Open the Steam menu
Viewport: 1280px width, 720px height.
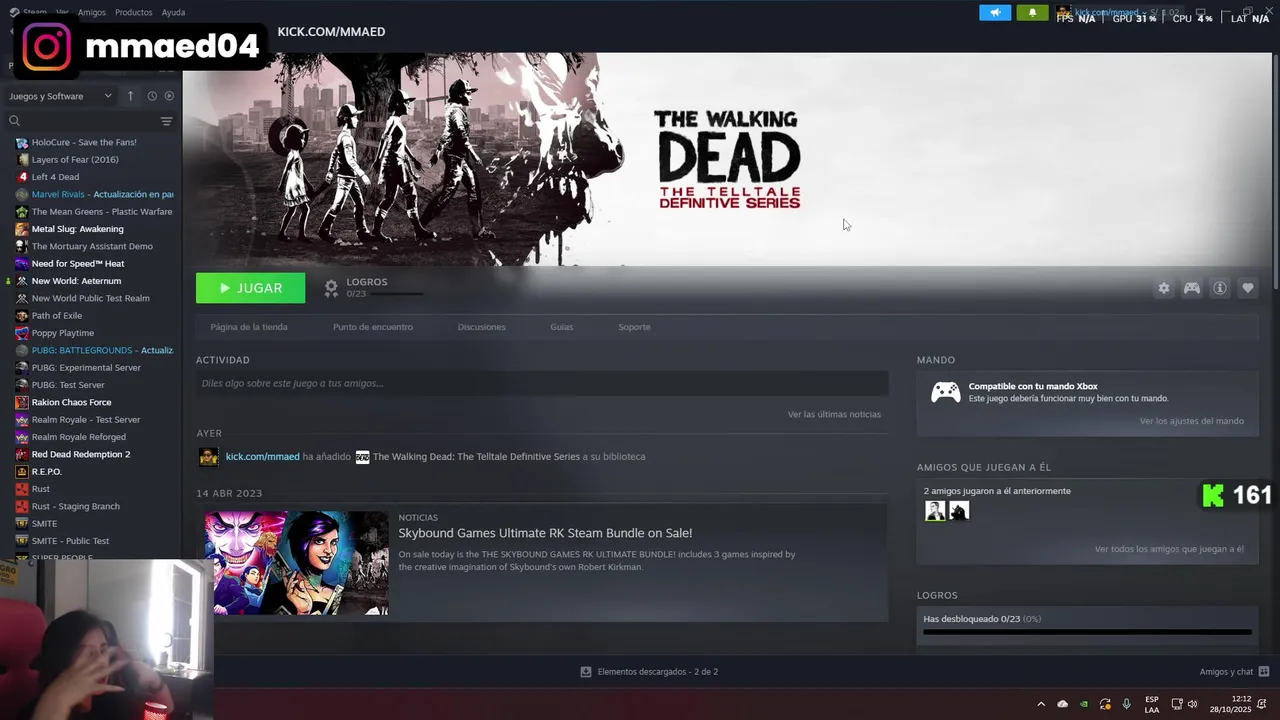tap(34, 12)
